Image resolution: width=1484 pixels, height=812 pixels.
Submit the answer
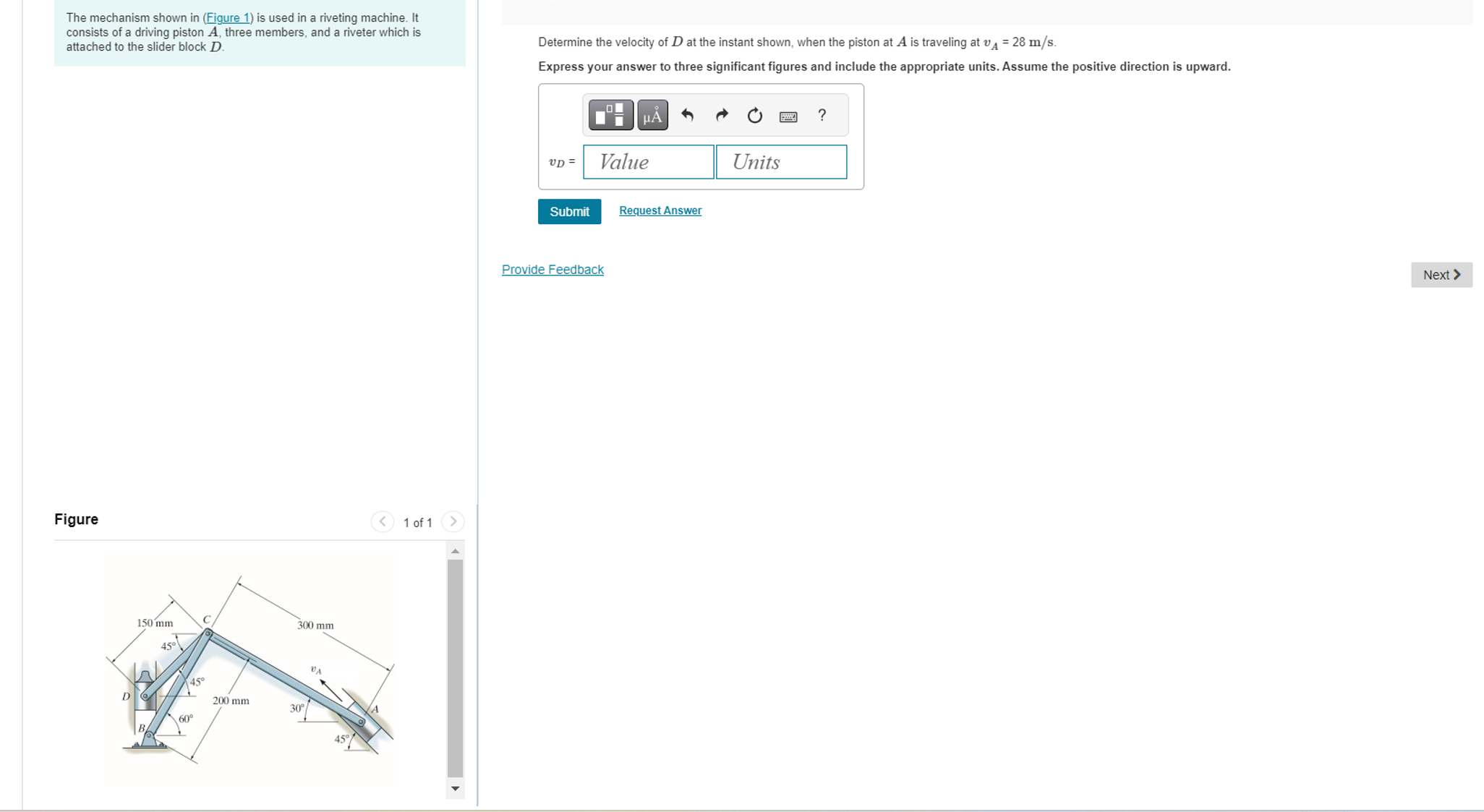[x=569, y=211]
